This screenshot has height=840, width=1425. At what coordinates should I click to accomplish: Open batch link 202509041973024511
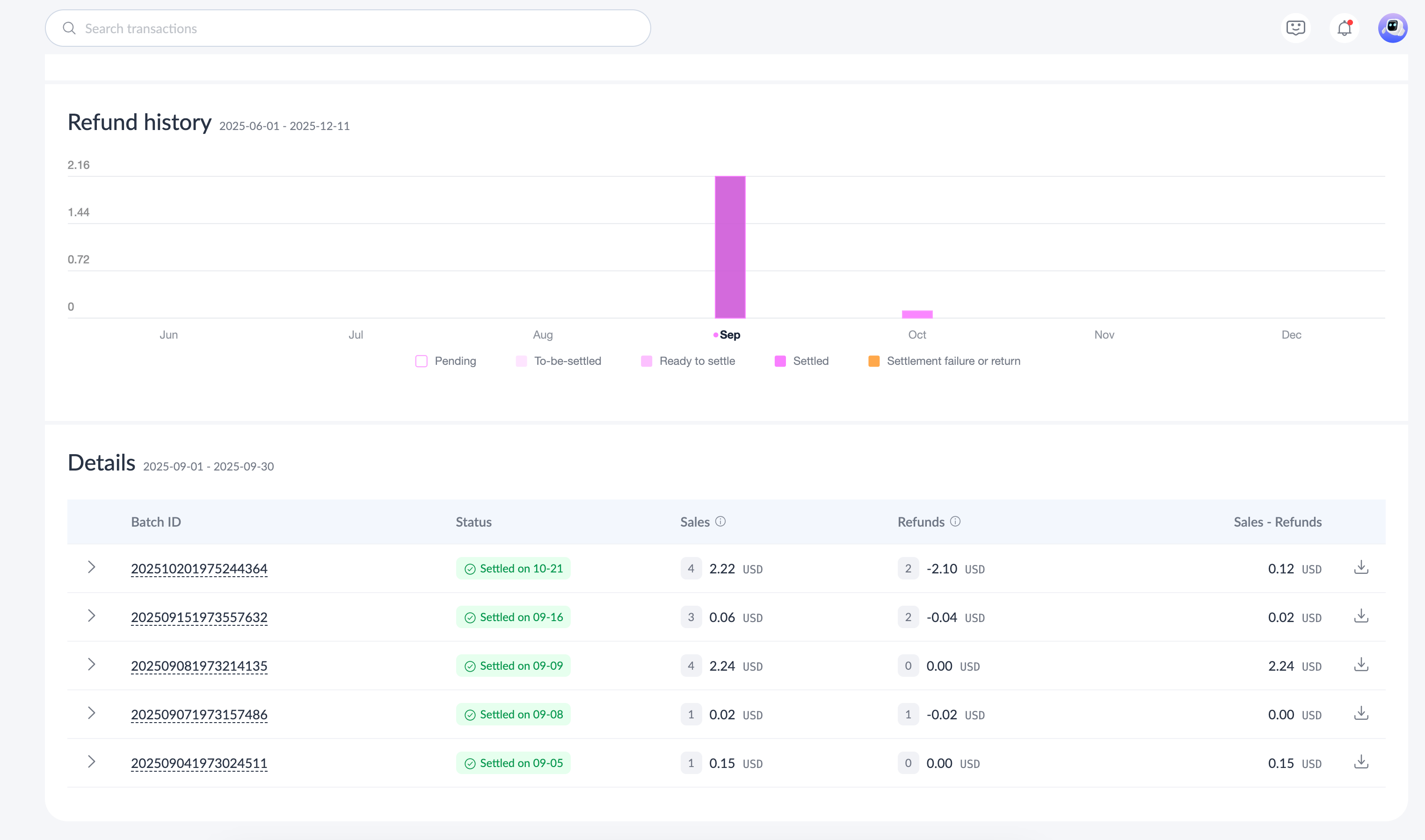199,764
